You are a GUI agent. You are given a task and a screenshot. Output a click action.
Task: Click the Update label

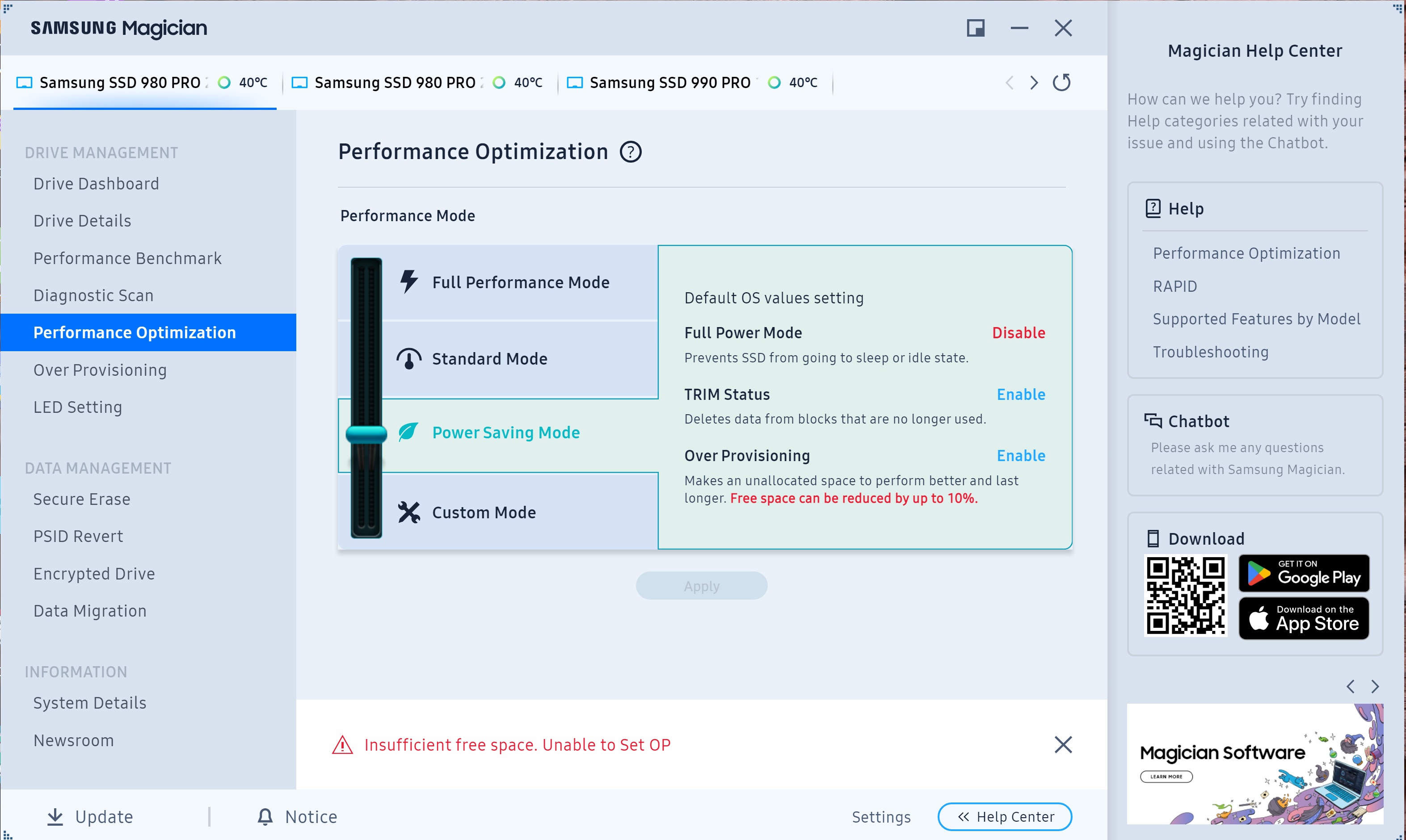pos(104,817)
